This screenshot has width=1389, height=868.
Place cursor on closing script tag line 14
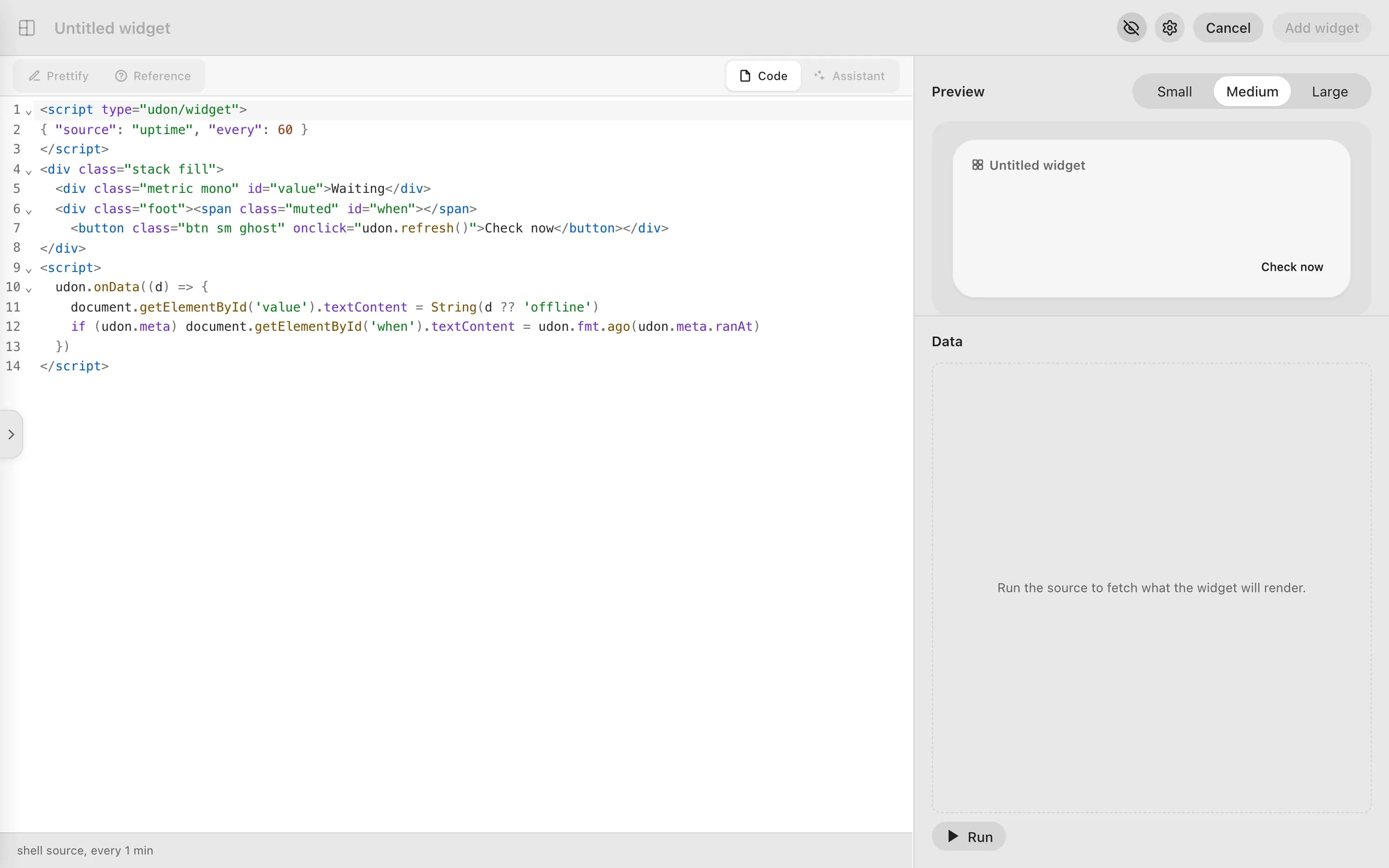(74, 366)
